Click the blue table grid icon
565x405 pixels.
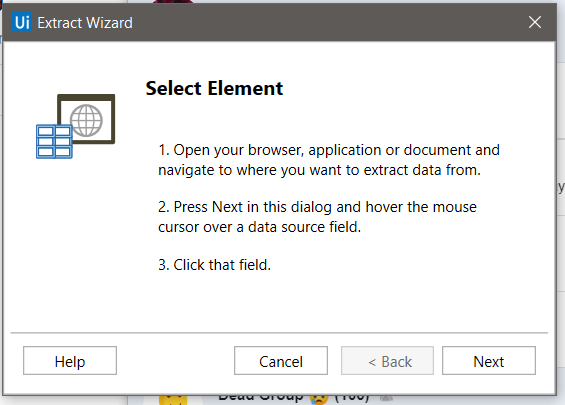pos(54,142)
